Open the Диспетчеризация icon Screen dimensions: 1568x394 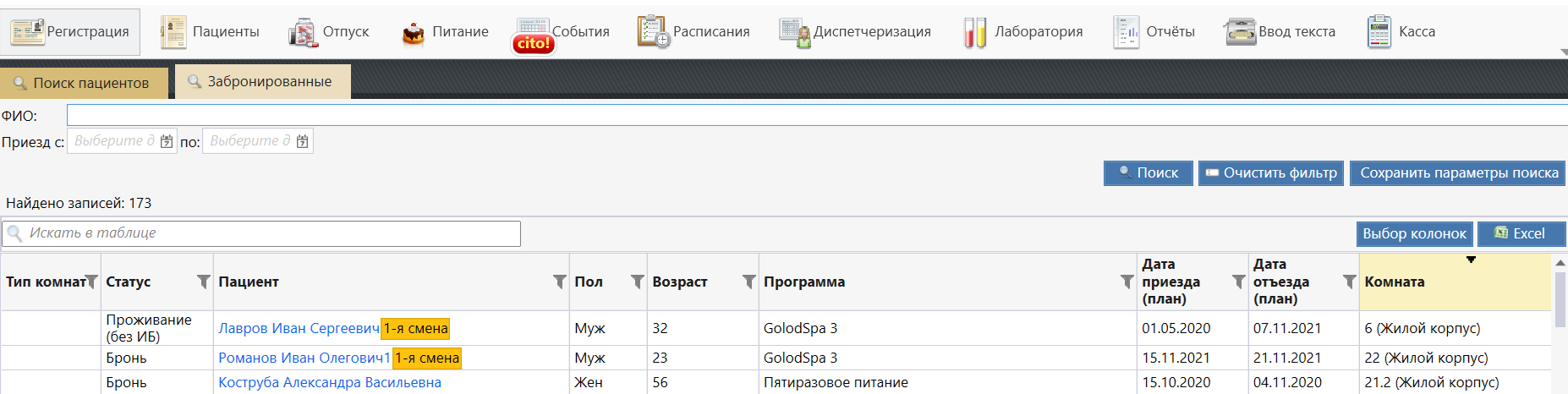coord(794,33)
